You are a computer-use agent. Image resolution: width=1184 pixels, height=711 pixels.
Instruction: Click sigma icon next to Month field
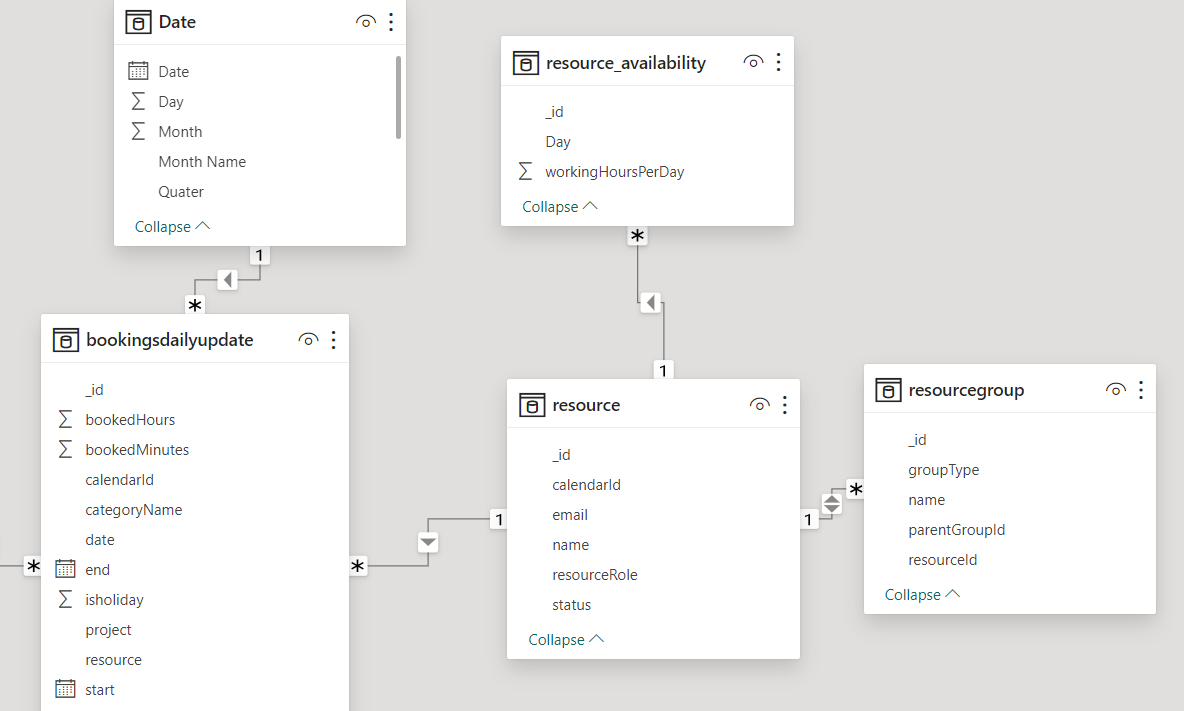(138, 131)
